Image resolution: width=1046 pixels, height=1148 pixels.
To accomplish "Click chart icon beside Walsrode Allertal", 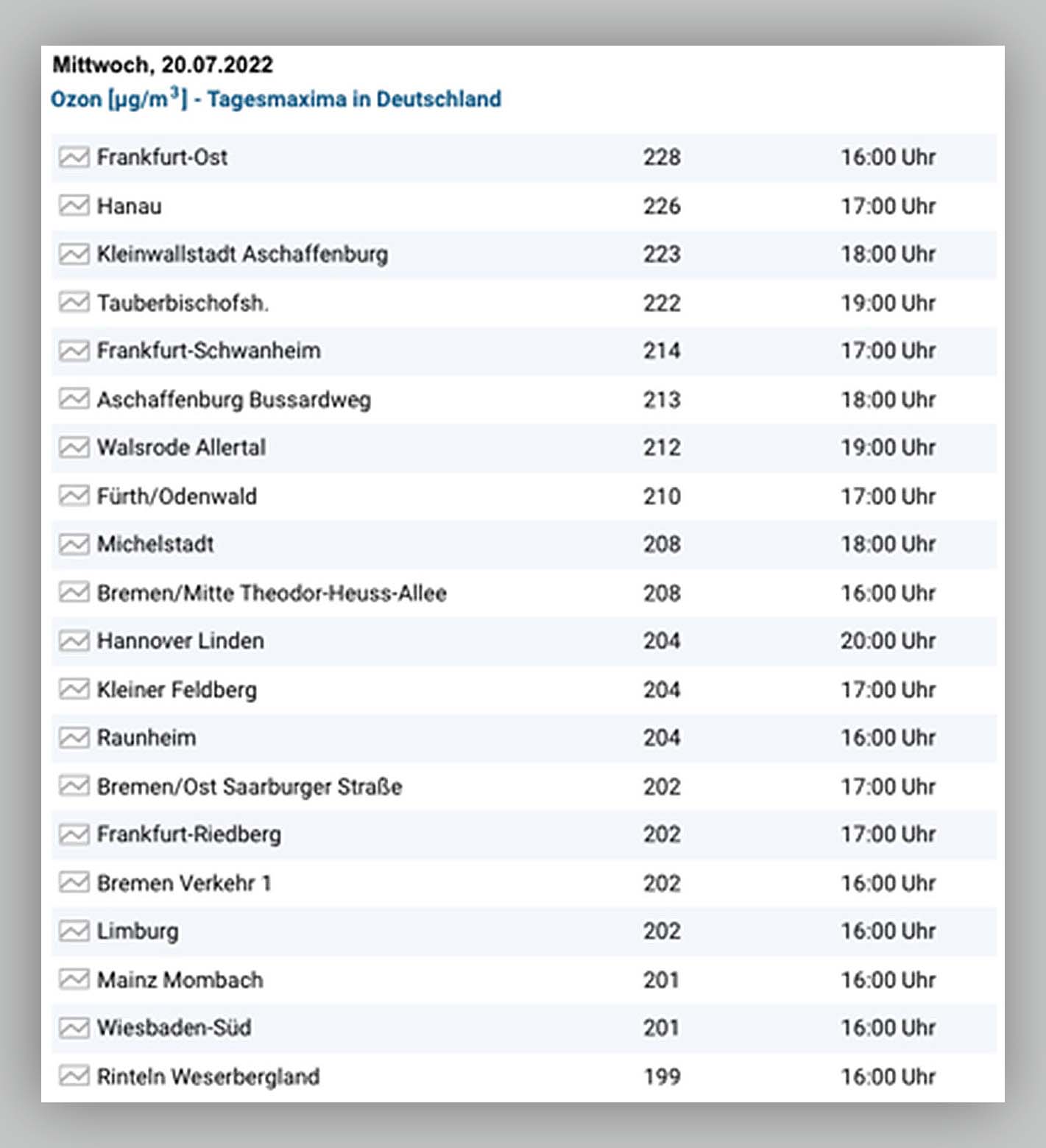I will 74,448.
